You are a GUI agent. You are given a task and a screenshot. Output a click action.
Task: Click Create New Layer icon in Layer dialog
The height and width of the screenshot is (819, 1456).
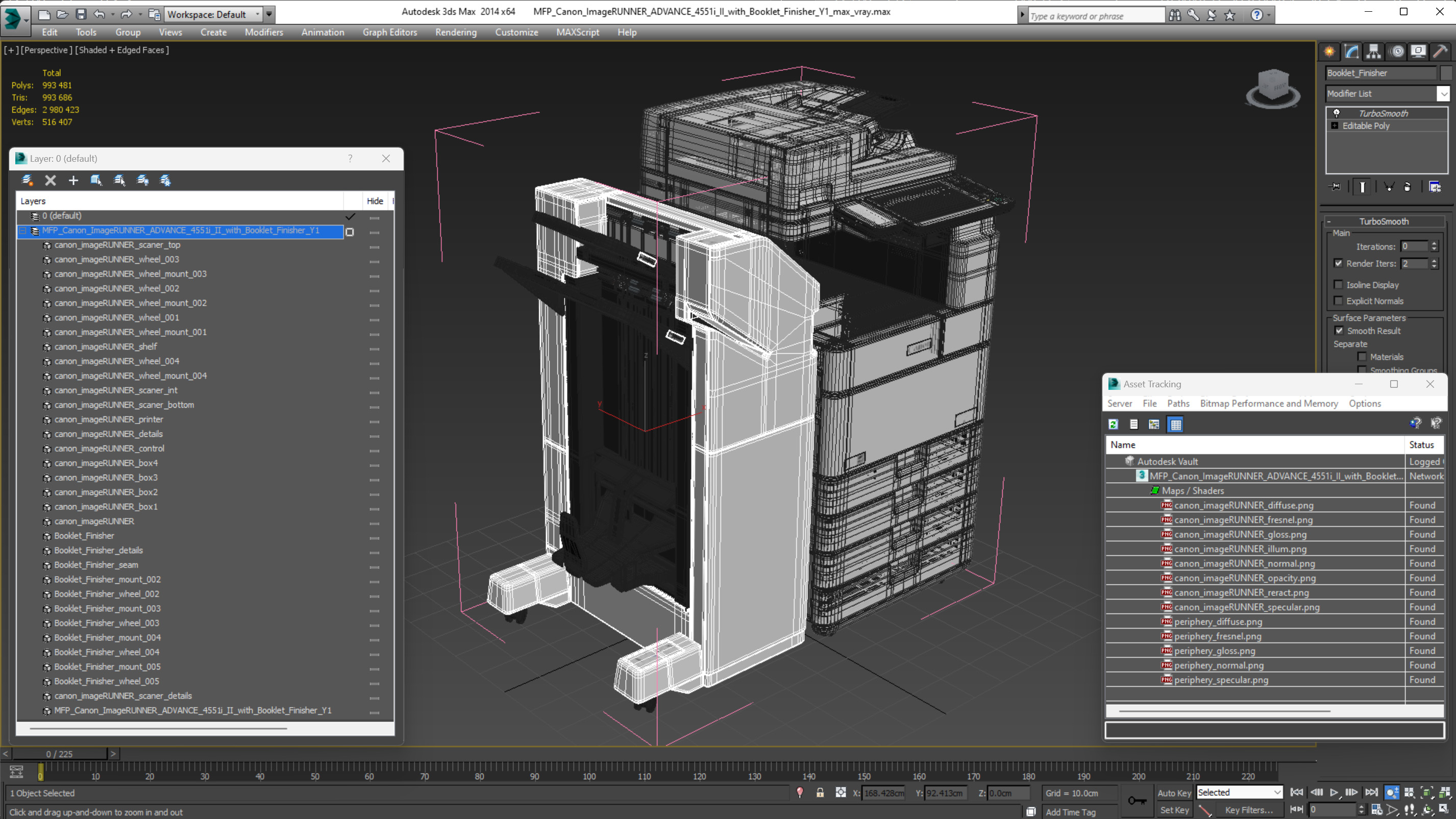[27, 180]
